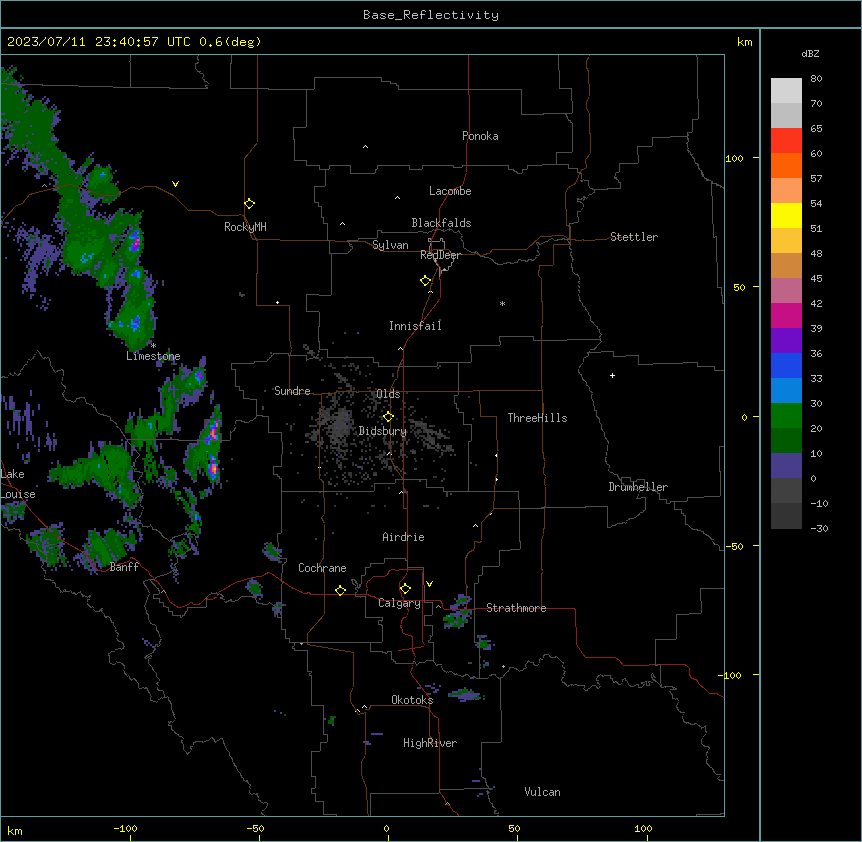Click the dBZ legend heading
Viewport: 862px width, 842px height.
810,53
